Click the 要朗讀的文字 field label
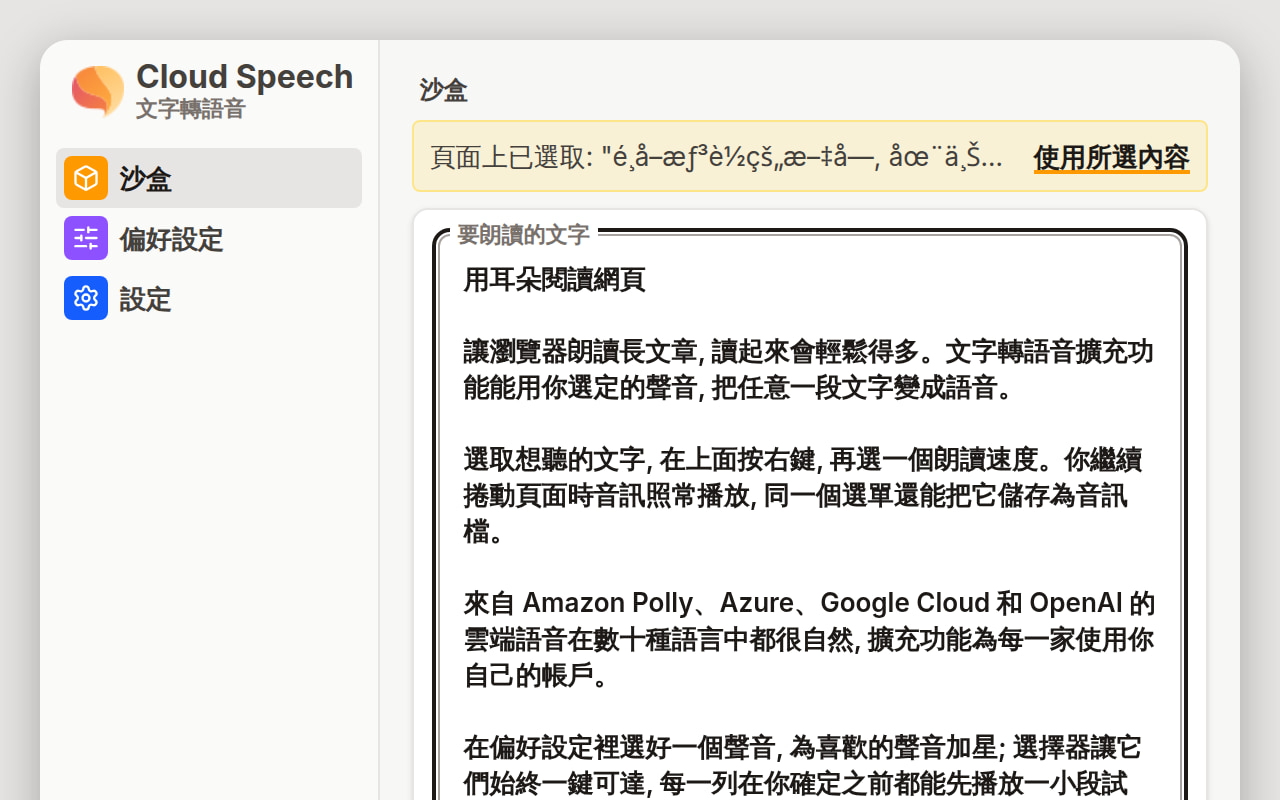This screenshot has height=800, width=1280. click(523, 235)
